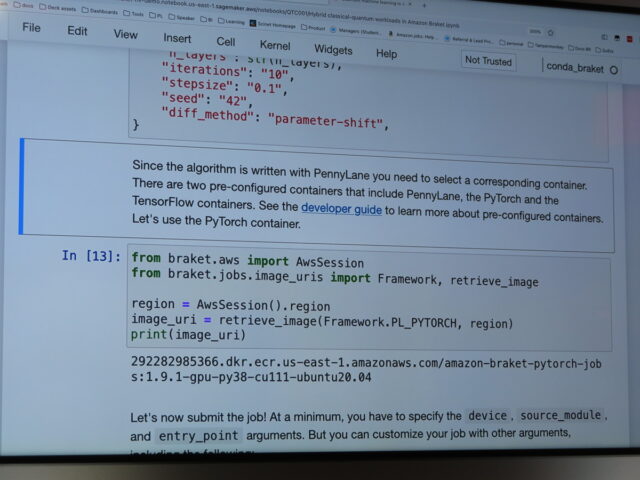
Task: Open the Widgets menu
Action: pos(333,50)
